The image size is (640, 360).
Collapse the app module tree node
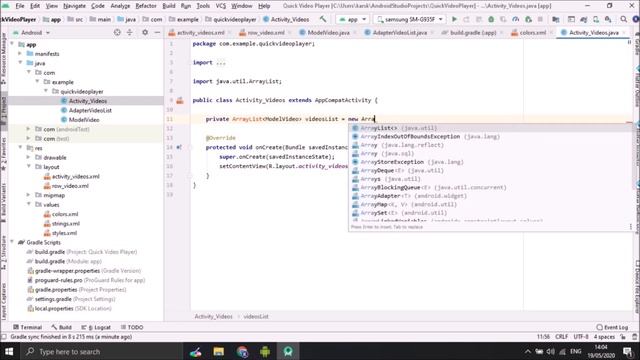pyautogui.click(x=12, y=44)
